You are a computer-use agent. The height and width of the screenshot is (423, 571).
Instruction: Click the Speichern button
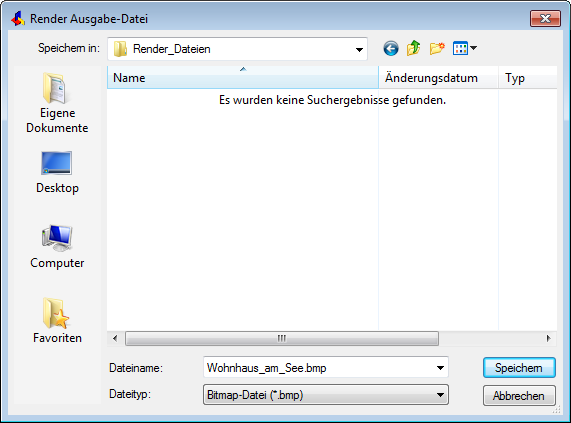(519, 368)
